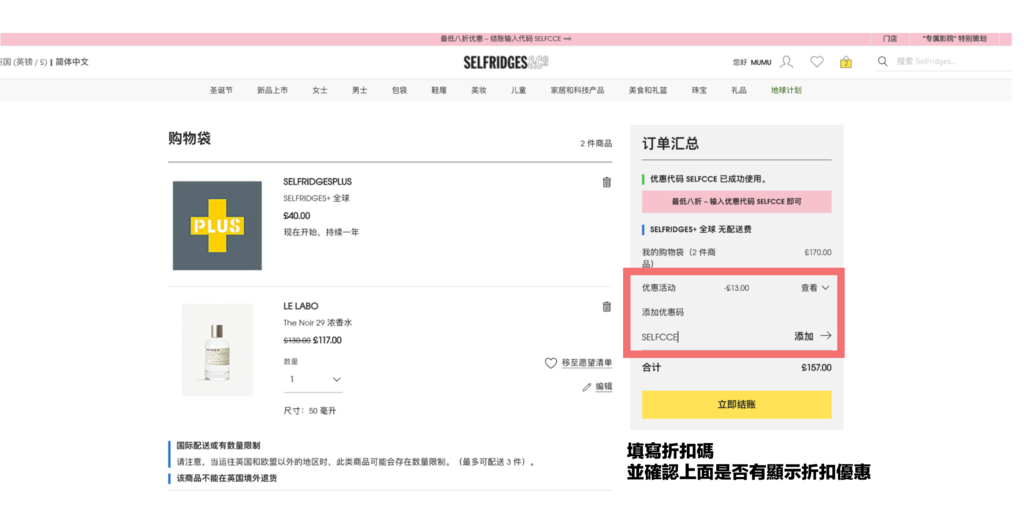The width and height of the screenshot is (1024, 510).
Task: Open the 家居和科技产品 menu
Action: 577,91
